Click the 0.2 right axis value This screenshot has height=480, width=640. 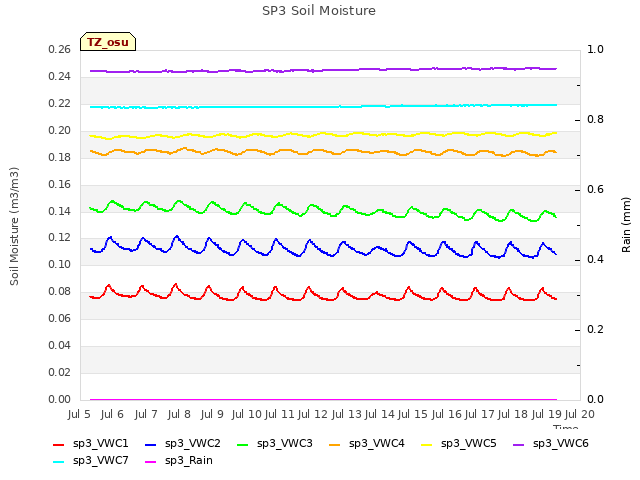595,329
